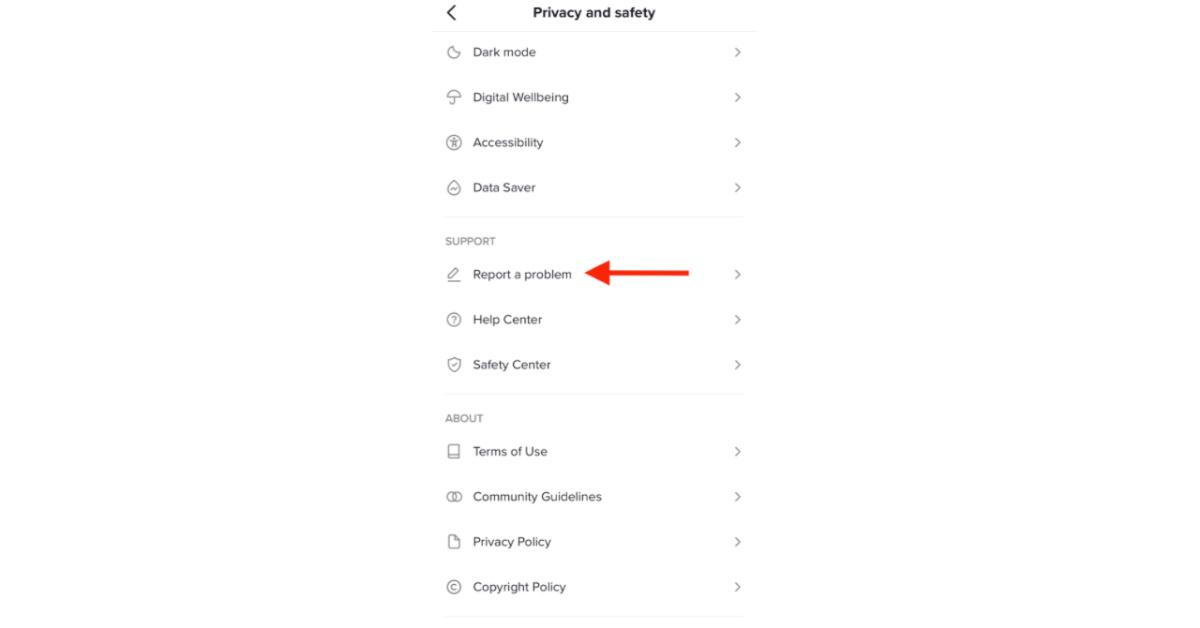Expand the Community Guidelines chevron
The image size is (1200, 628).
point(737,496)
